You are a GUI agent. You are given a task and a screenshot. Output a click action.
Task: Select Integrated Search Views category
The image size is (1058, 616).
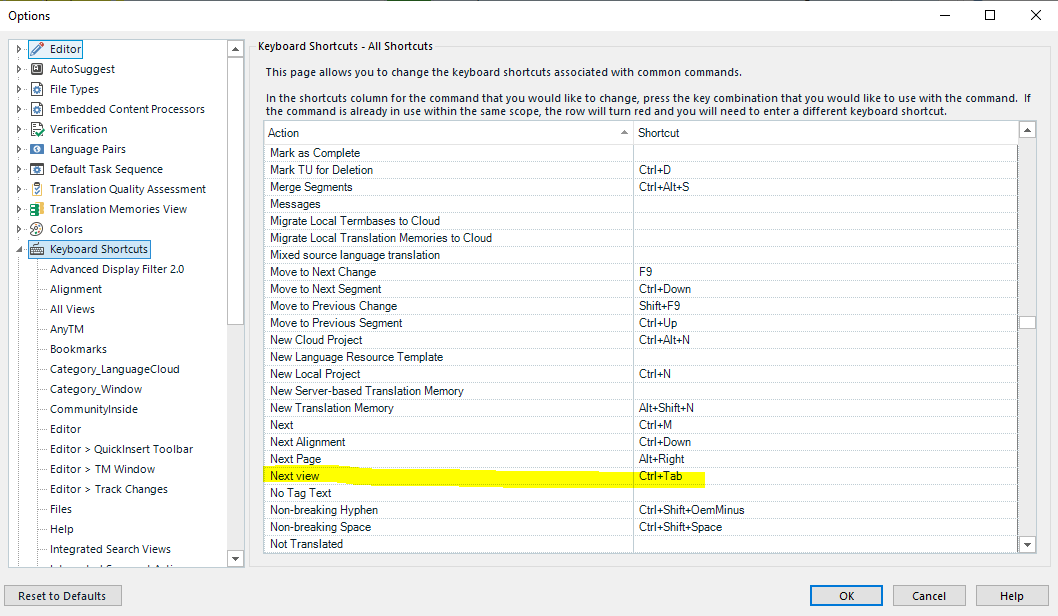pos(110,549)
